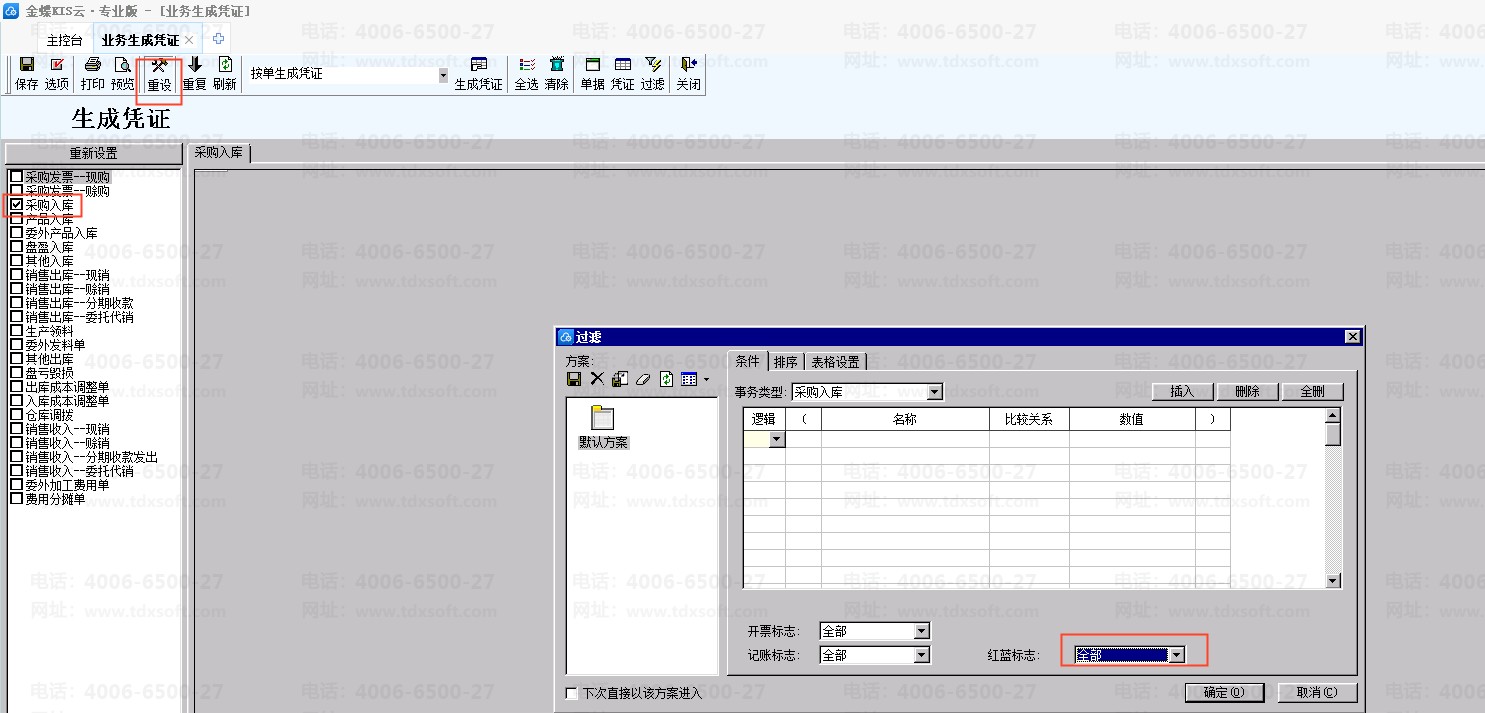This screenshot has height=713, width=1485.
Task: Save scheme with floppy icon in 过滤 dialog
Action: (x=574, y=379)
